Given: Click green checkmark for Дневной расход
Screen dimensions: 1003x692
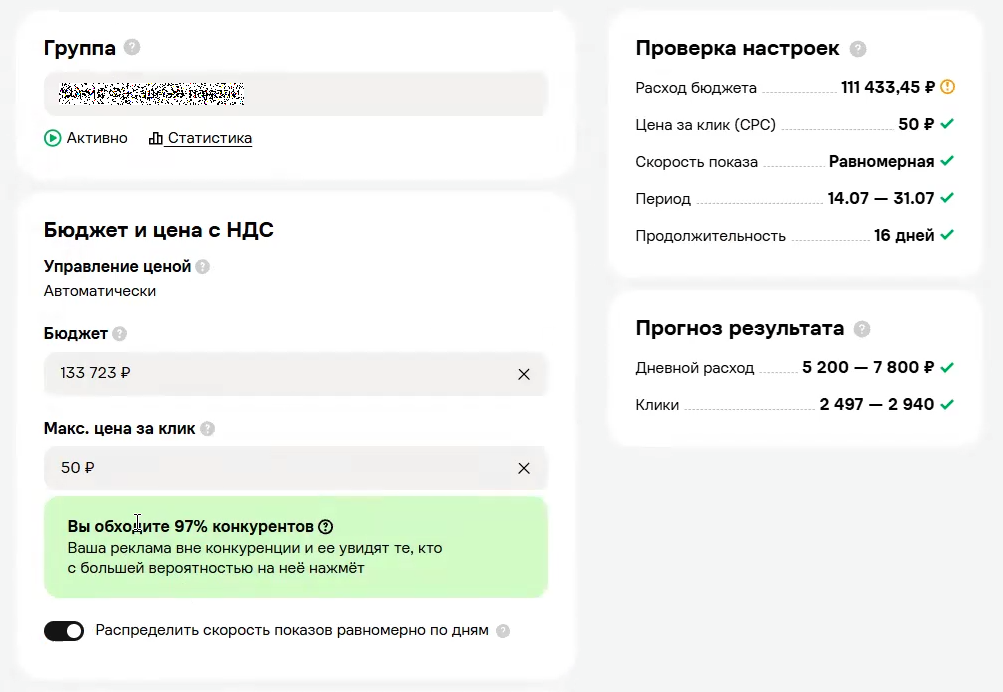Looking at the screenshot, I should [947, 367].
